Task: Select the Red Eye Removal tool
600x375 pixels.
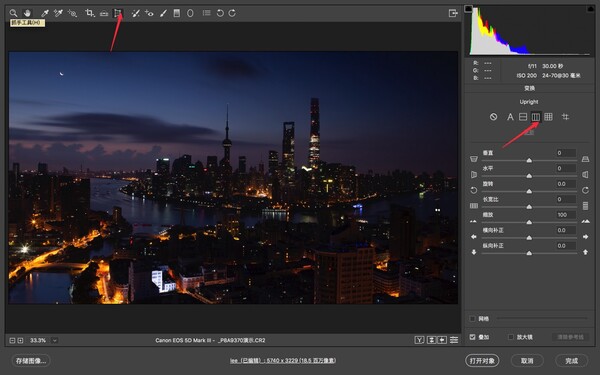Action: [149, 13]
